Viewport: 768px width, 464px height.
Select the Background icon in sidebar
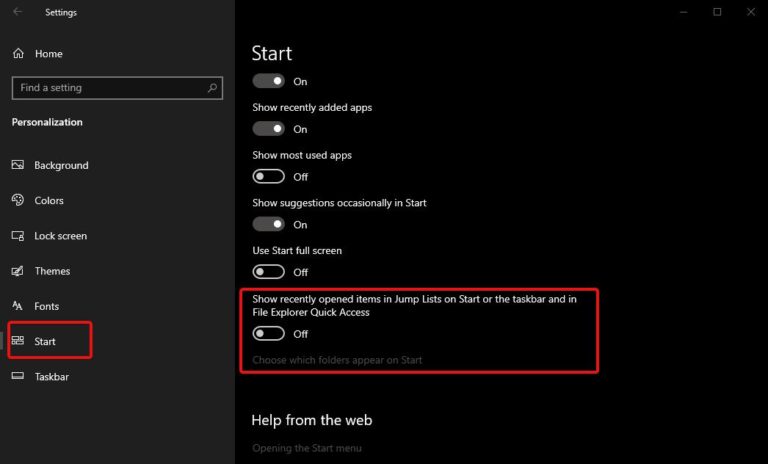[x=18, y=165]
